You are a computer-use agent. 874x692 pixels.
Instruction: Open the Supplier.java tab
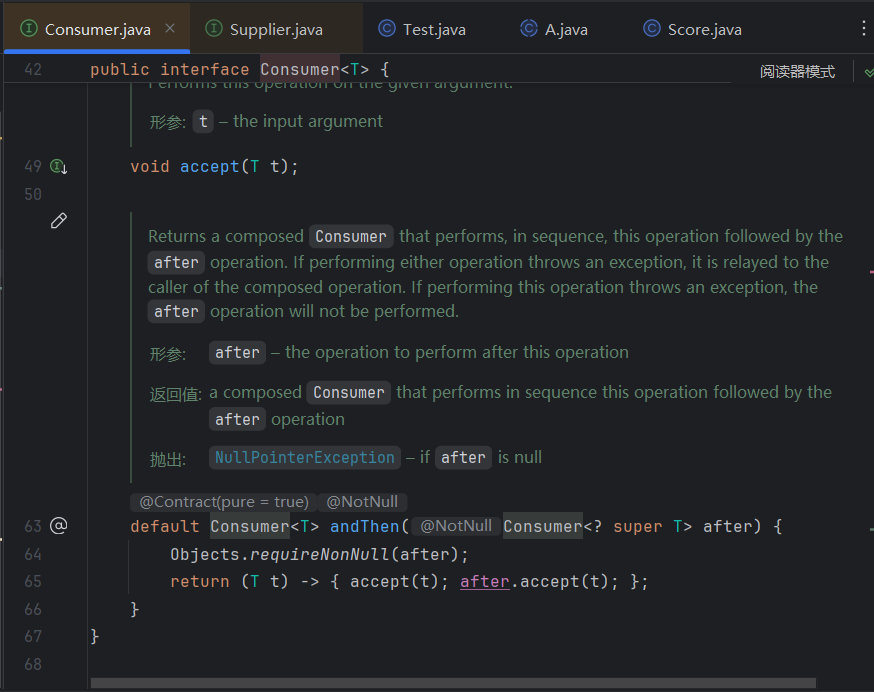(x=276, y=29)
